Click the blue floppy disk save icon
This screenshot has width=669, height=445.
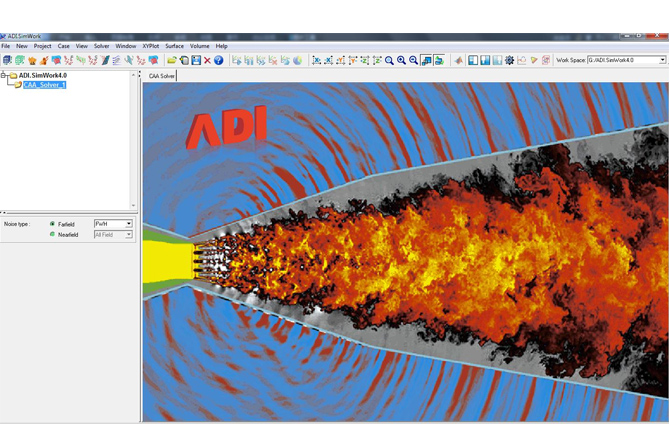pos(196,60)
